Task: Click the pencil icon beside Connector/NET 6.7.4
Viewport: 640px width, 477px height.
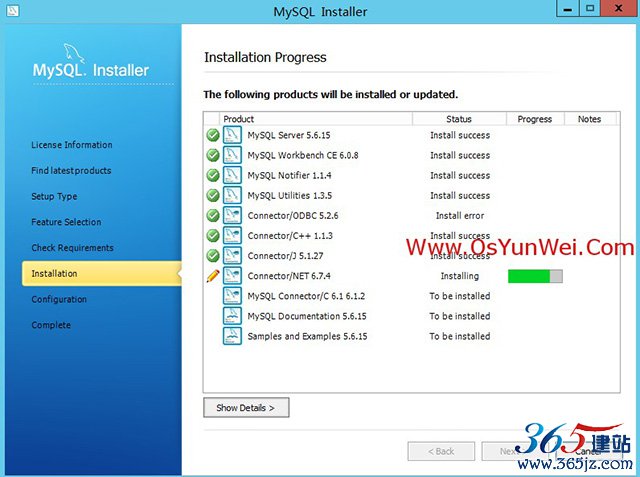Action: click(x=213, y=276)
